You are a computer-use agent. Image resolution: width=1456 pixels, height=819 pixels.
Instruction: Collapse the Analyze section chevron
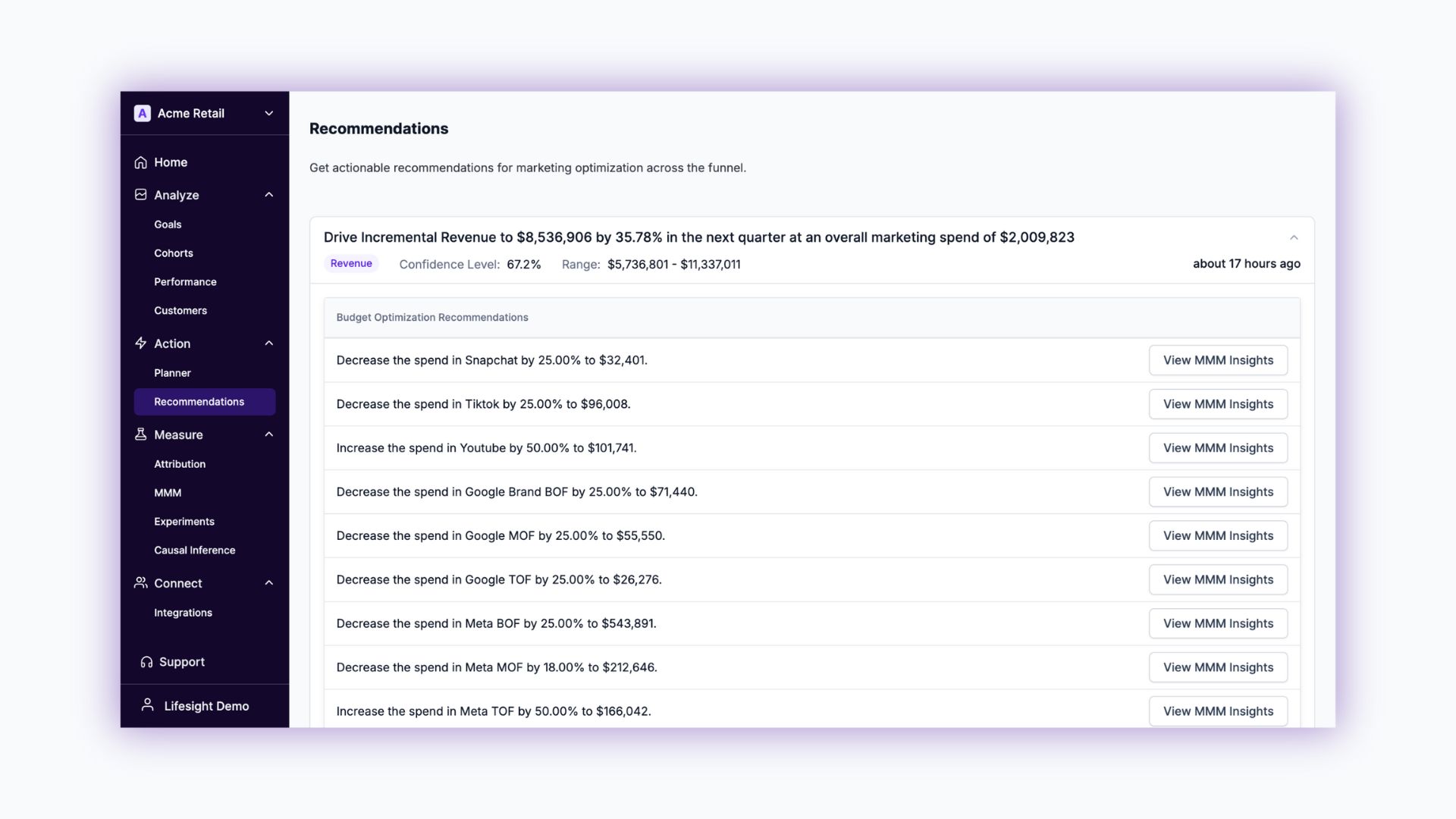coord(268,195)
